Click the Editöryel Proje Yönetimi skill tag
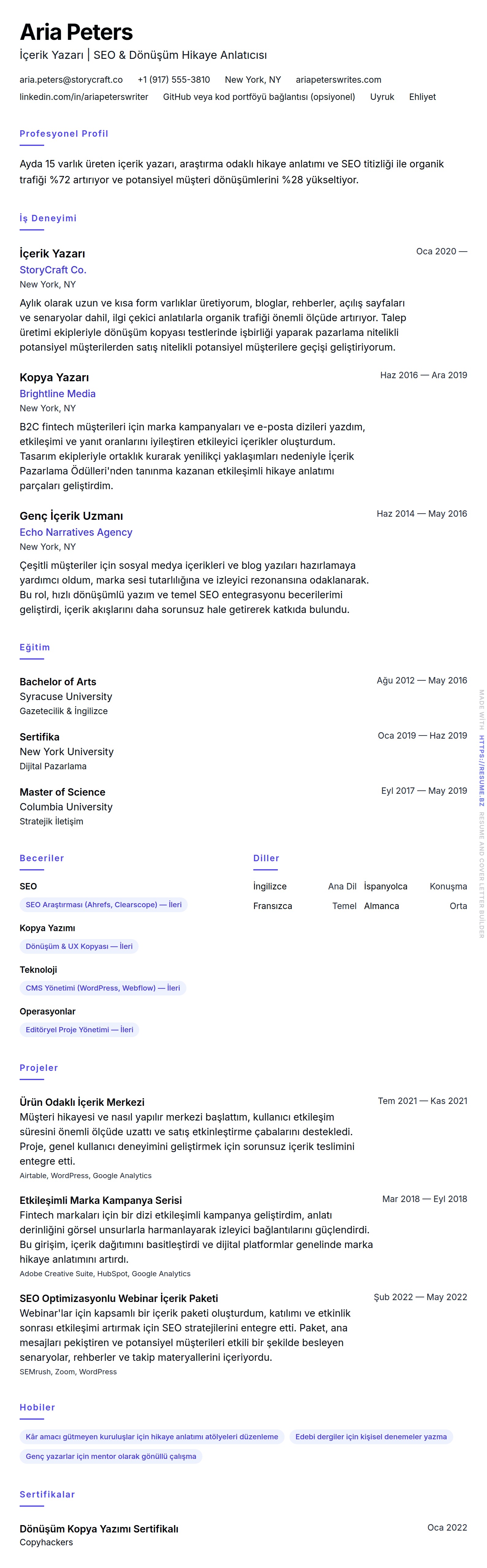The image size is (487, 1568). pyautogui.click(x=79, y=1030)
